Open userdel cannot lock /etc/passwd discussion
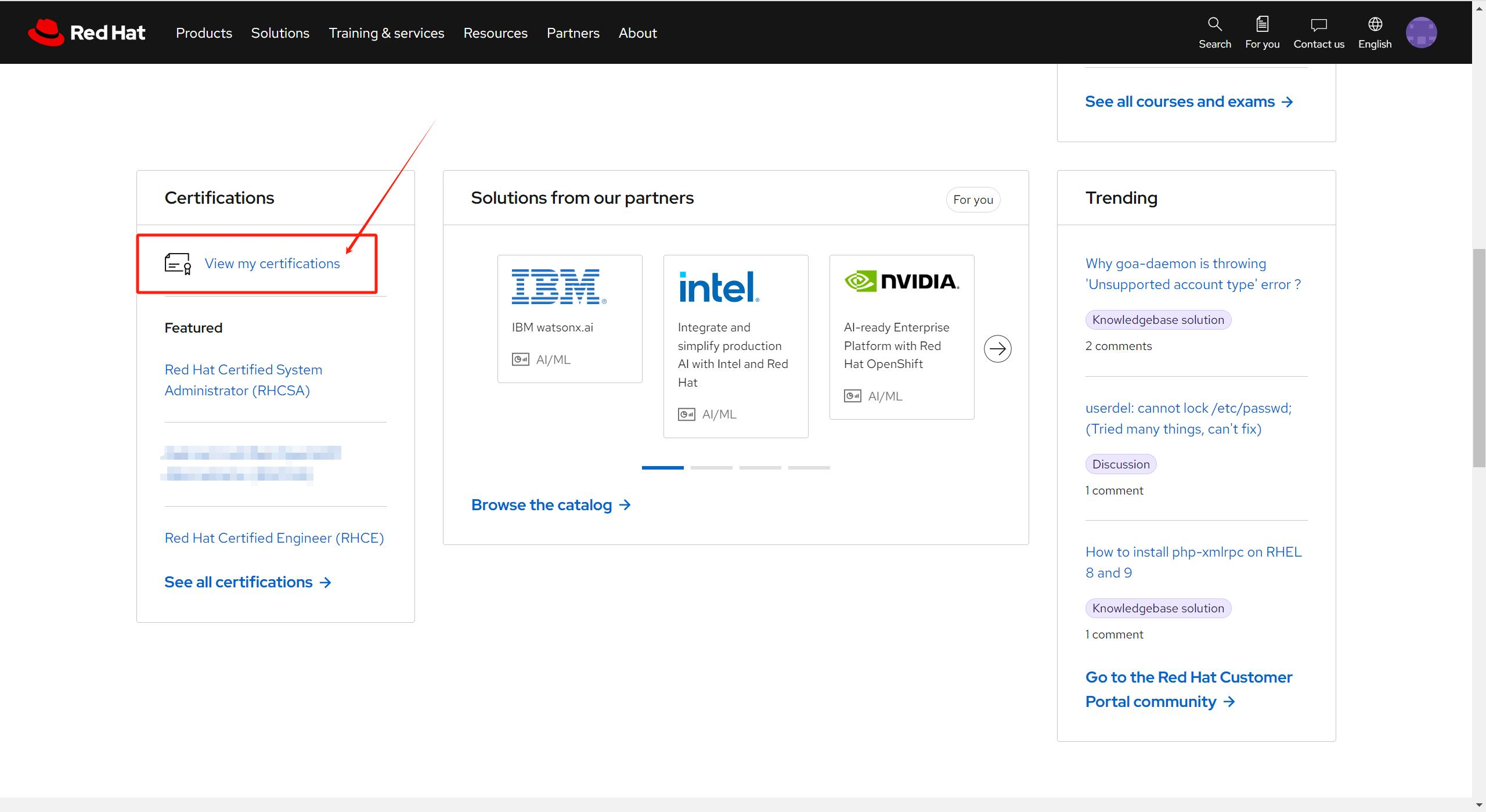Viewport: 1486px width, 812px height. point(1188,418)
